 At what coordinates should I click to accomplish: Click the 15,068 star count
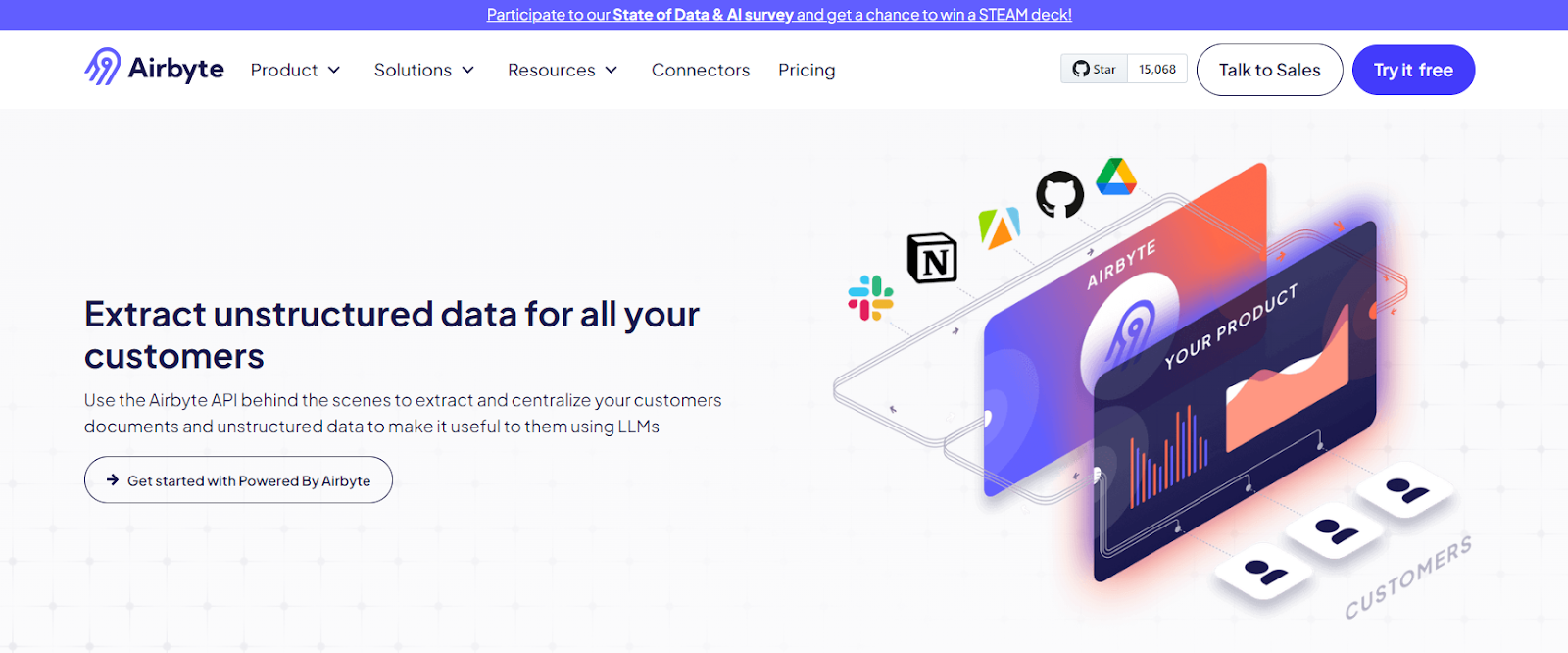click(x=1157, y=69)
